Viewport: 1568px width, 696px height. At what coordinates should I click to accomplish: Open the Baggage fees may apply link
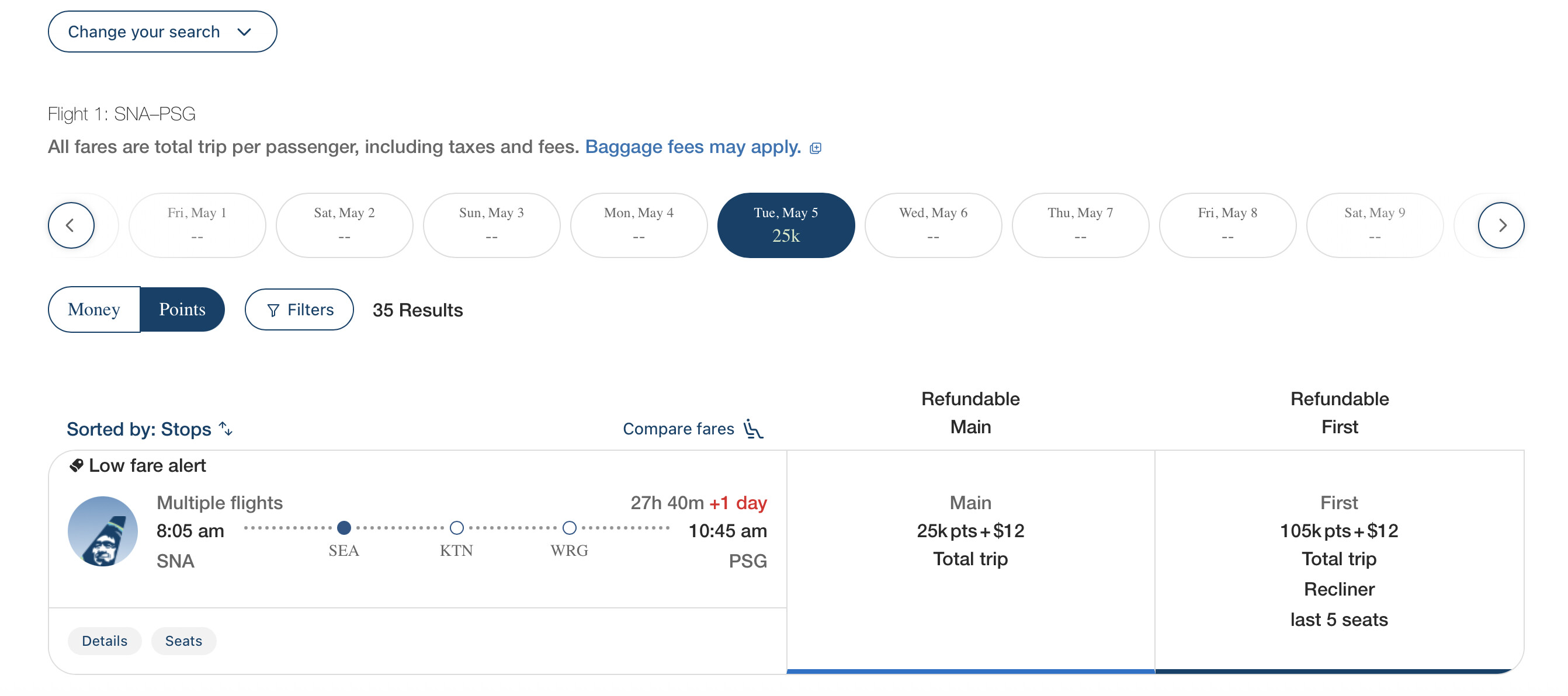coord(693,147)
